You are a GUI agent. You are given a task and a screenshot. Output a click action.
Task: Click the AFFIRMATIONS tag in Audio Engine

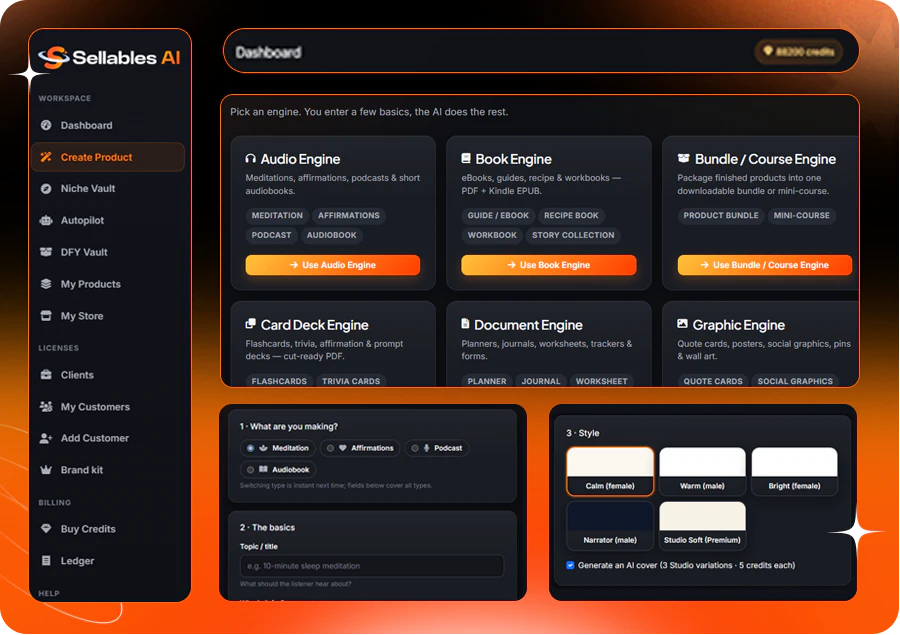(348, 215)
